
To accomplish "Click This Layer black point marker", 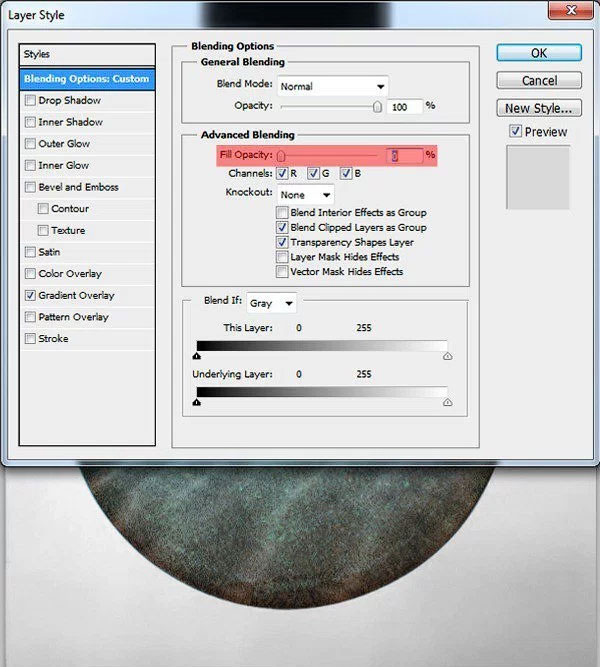I will point(197,355).
